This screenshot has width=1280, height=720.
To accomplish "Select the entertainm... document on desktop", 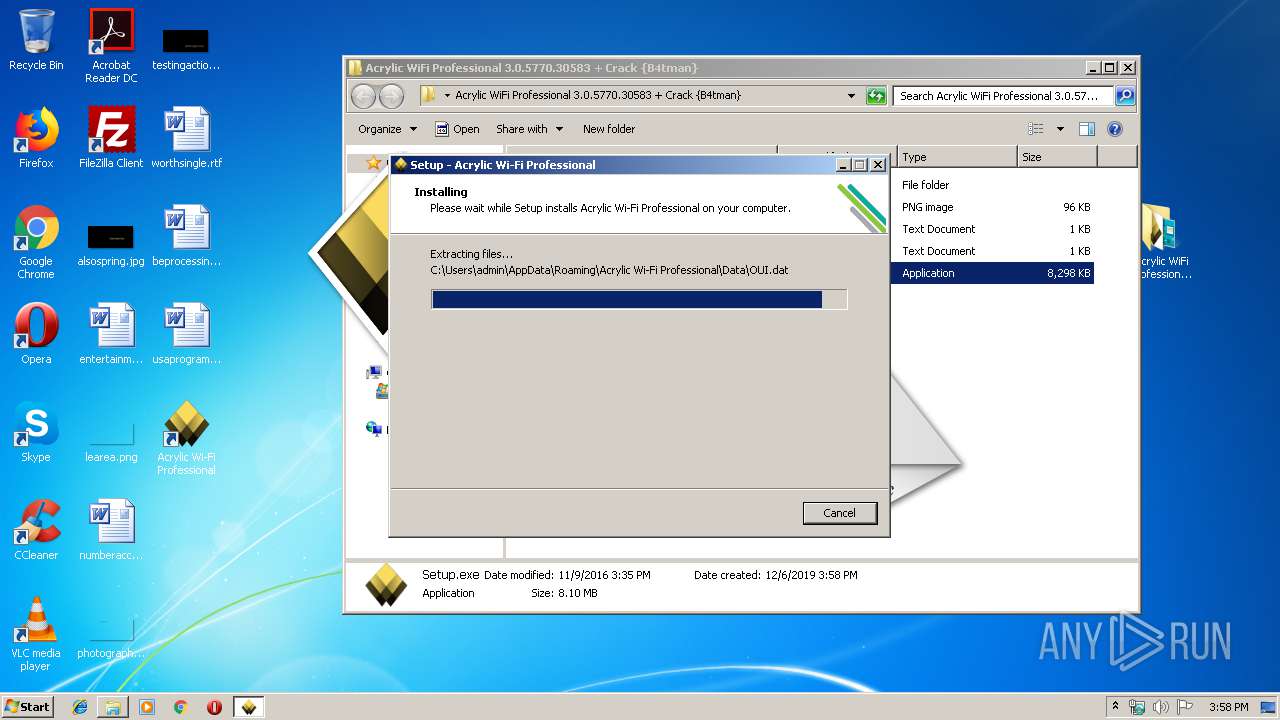I will pyautogui.click(x=111, y=334).
